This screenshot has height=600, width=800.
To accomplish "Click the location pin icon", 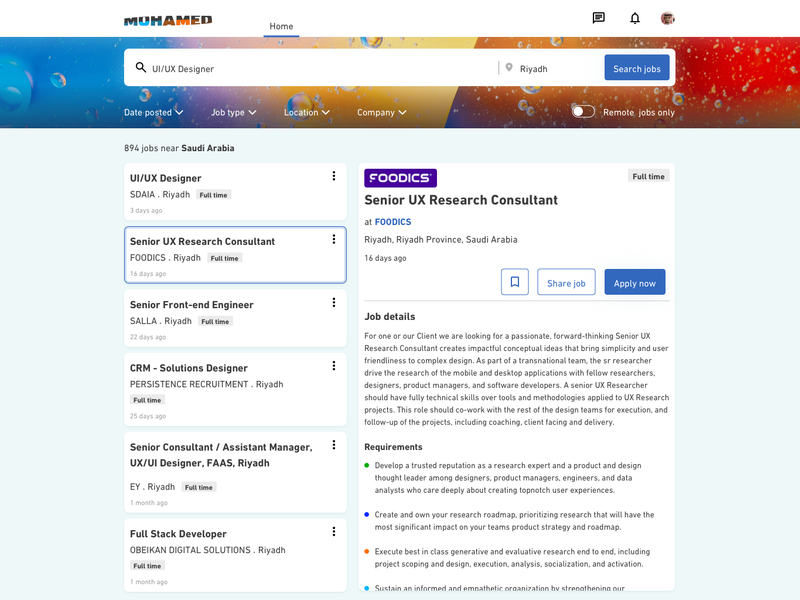I will [509, 67].
